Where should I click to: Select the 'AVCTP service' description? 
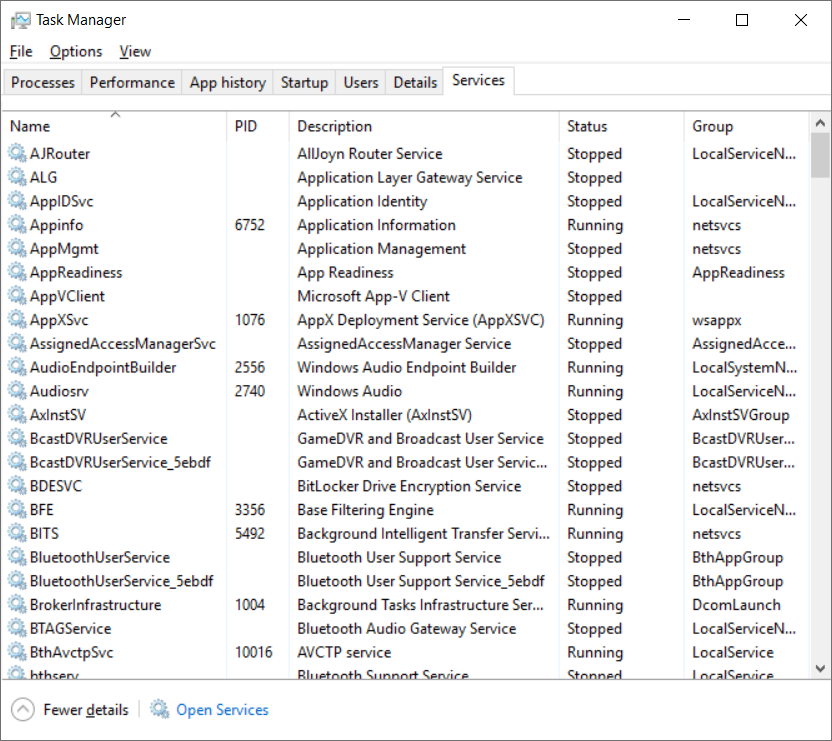tap(344, 652)
